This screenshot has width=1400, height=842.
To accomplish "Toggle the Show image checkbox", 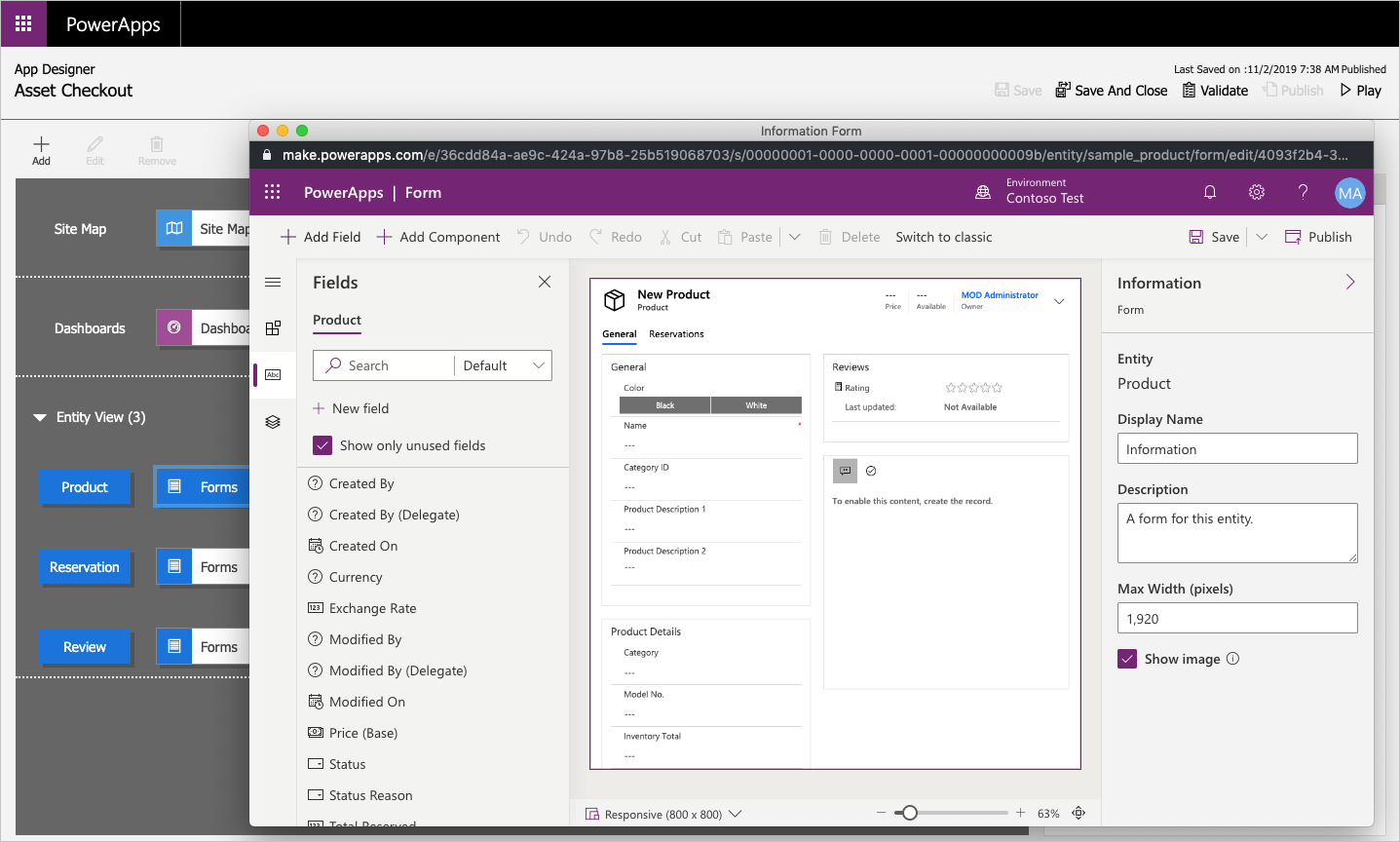I will [1127, 659].
